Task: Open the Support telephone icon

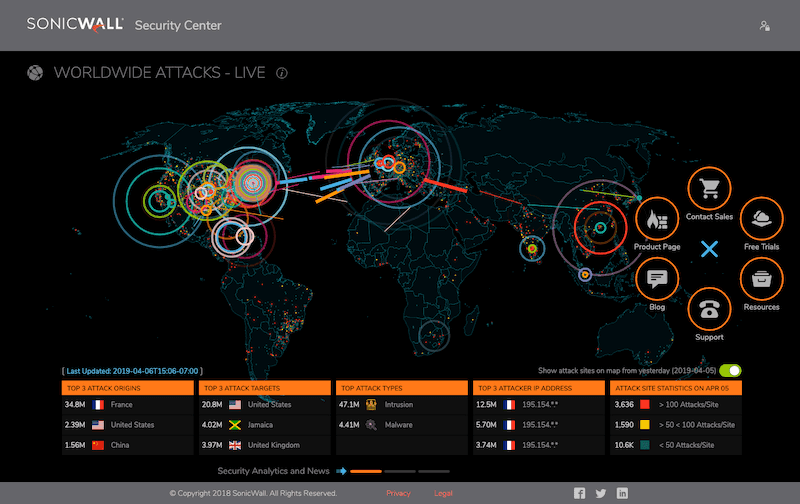Action: point(710,308)
